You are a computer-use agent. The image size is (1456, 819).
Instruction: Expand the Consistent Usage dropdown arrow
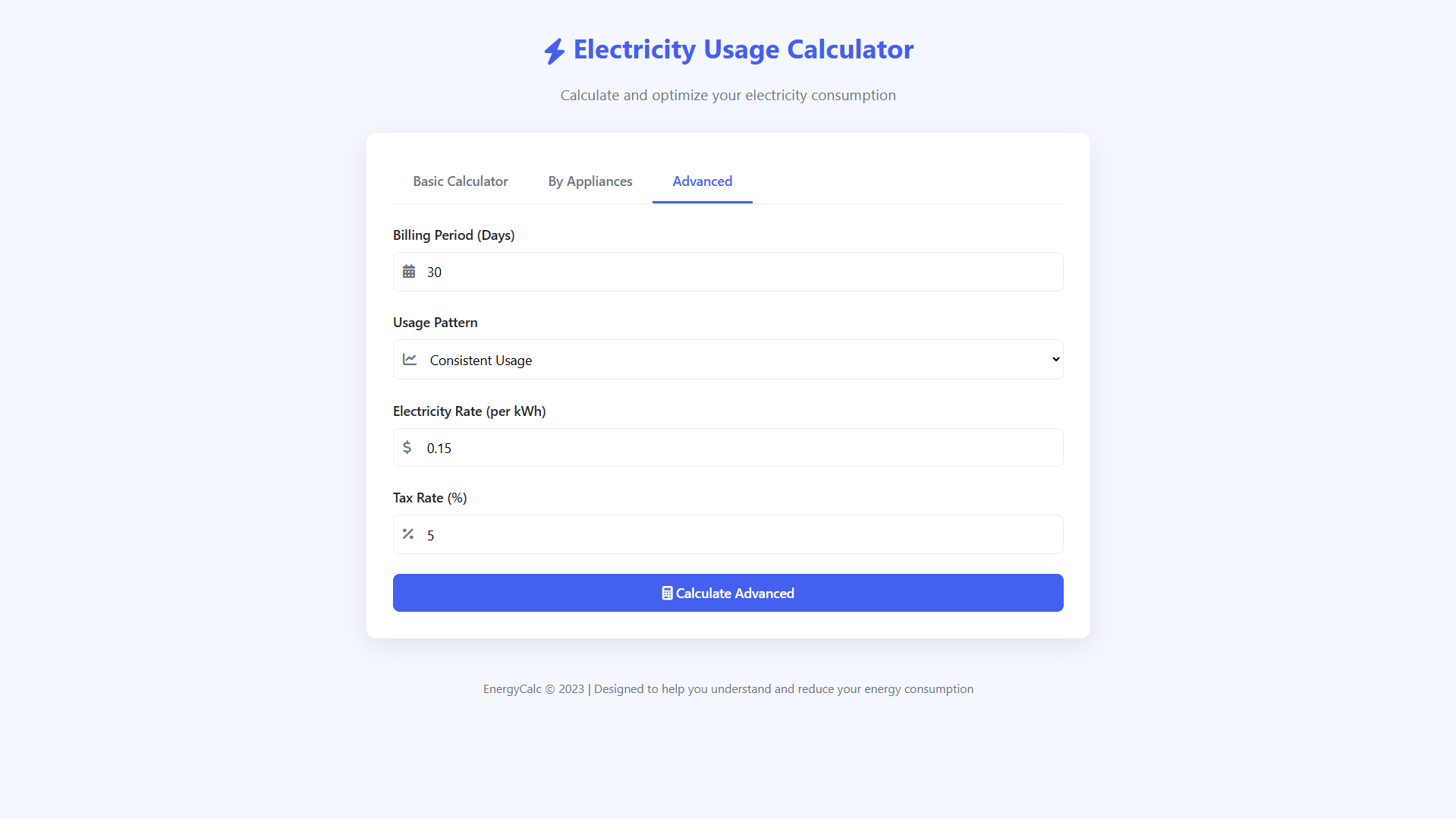1055,359
